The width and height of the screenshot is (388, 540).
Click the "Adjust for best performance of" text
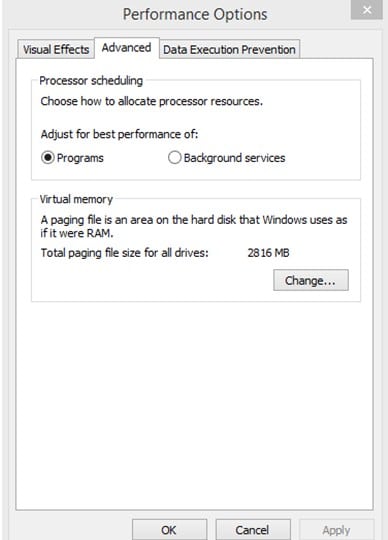click(x=119, y=134)
